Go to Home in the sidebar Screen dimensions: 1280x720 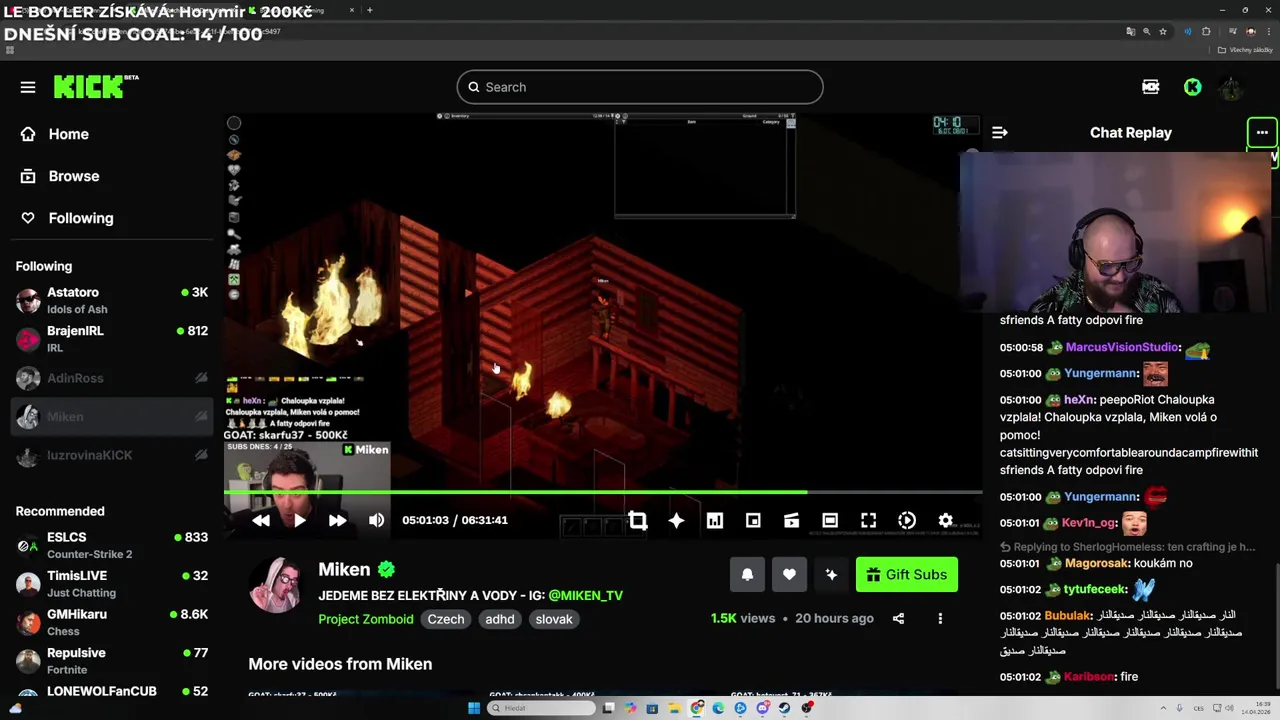pos(112,134)
